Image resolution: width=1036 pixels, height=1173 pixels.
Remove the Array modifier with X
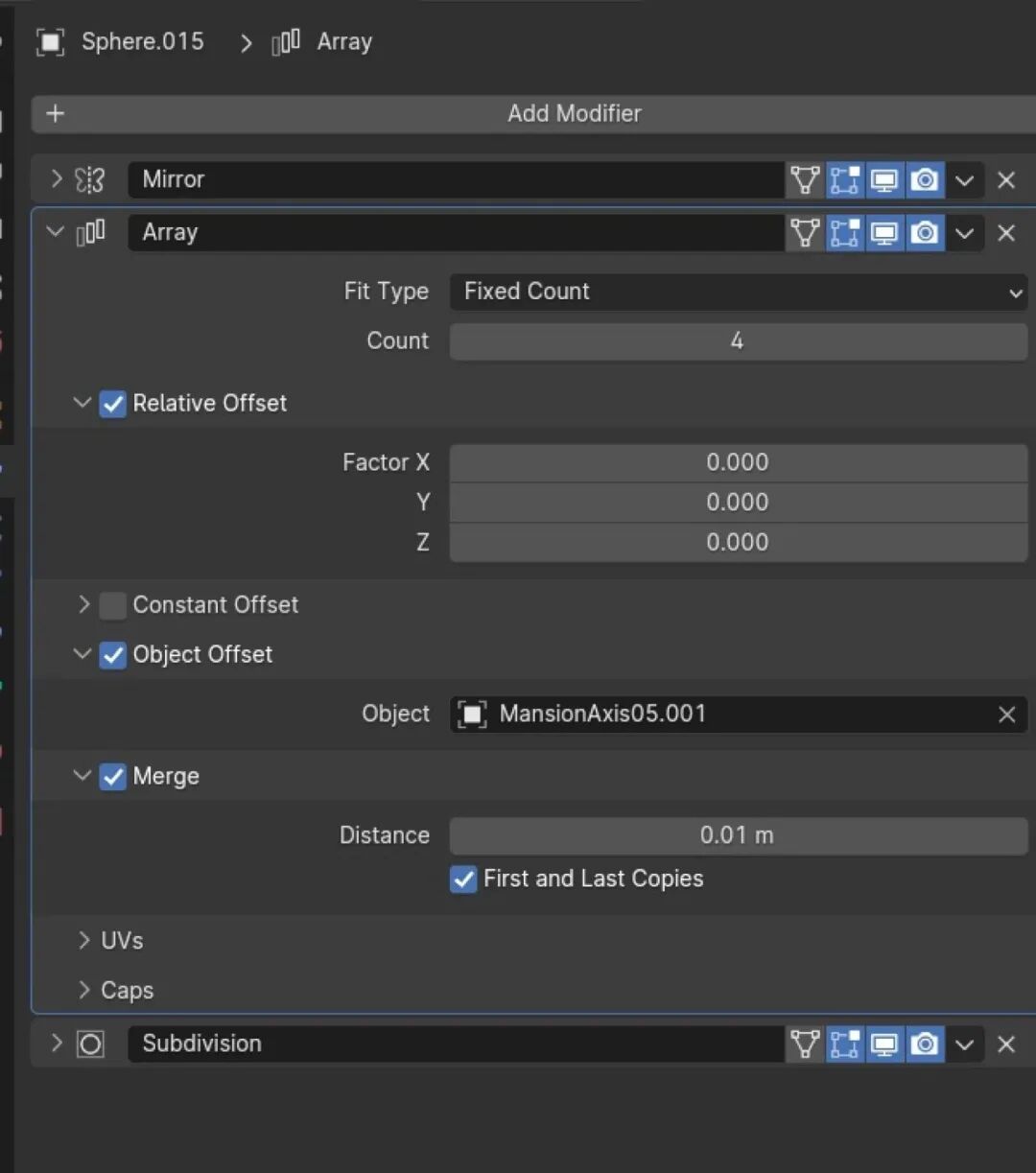tap(1006, 232)
